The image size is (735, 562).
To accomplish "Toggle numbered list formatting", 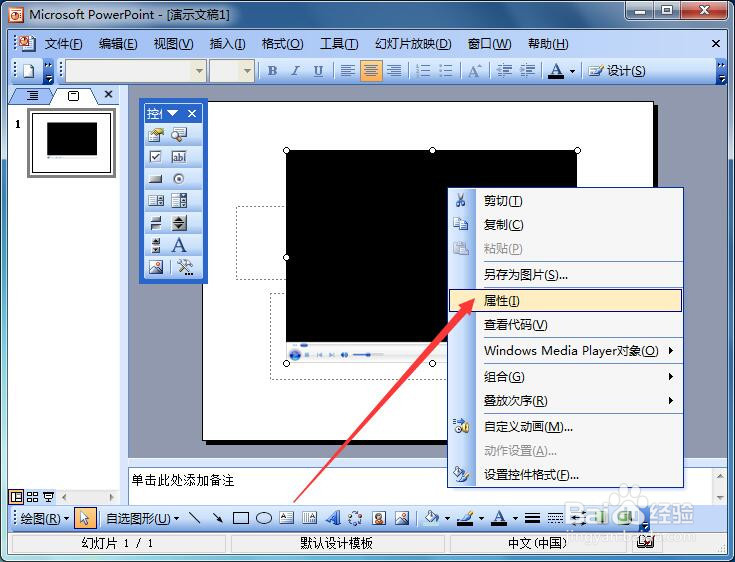I will click(423, 71).
